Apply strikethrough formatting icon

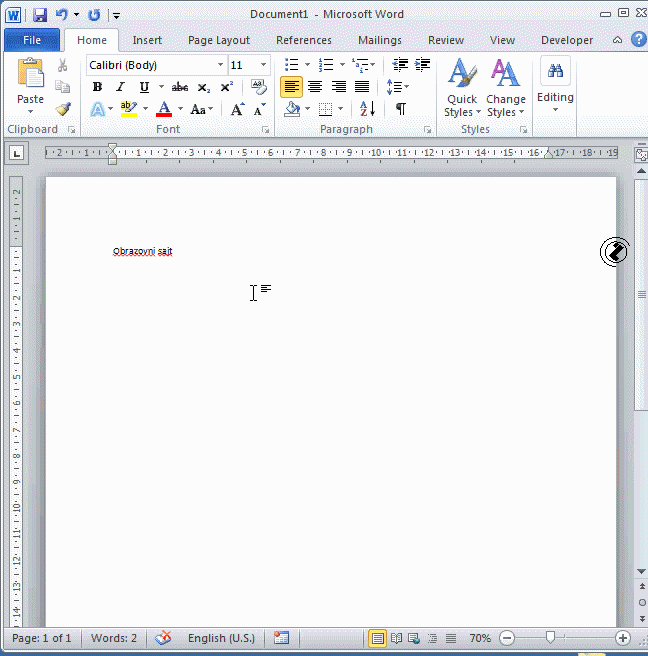click(x=180, y=87)
